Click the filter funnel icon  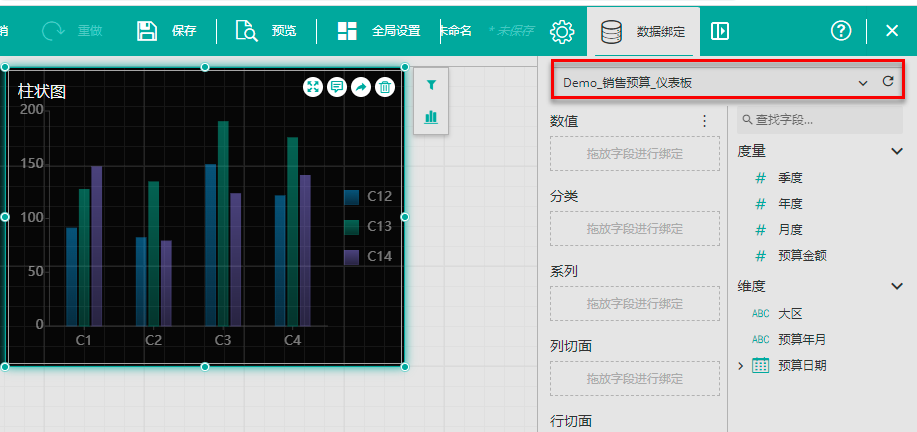click(431, 86)
